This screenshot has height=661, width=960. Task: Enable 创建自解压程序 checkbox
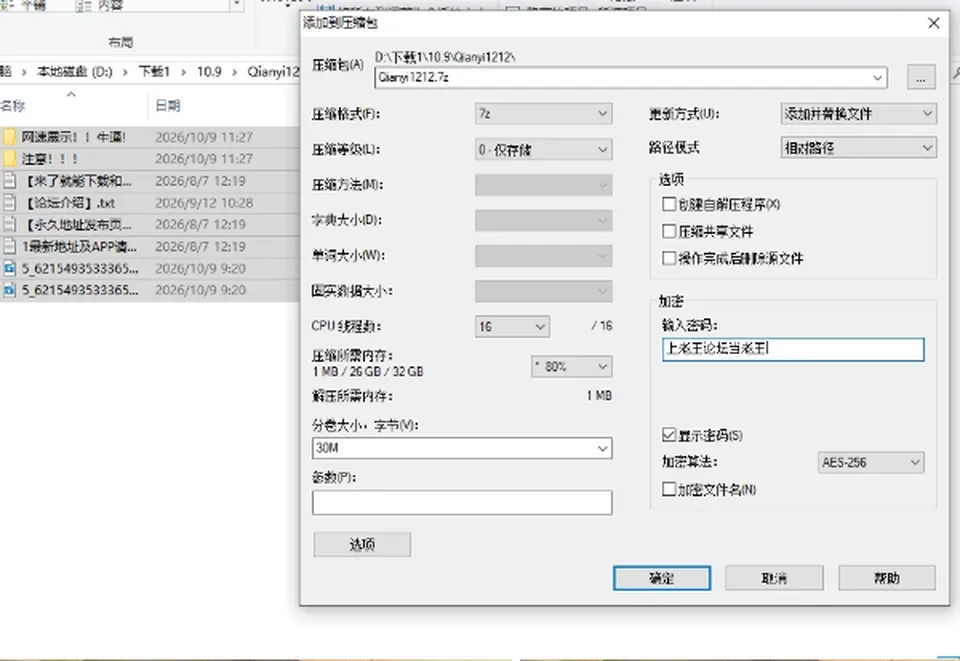tap(669, 204)
